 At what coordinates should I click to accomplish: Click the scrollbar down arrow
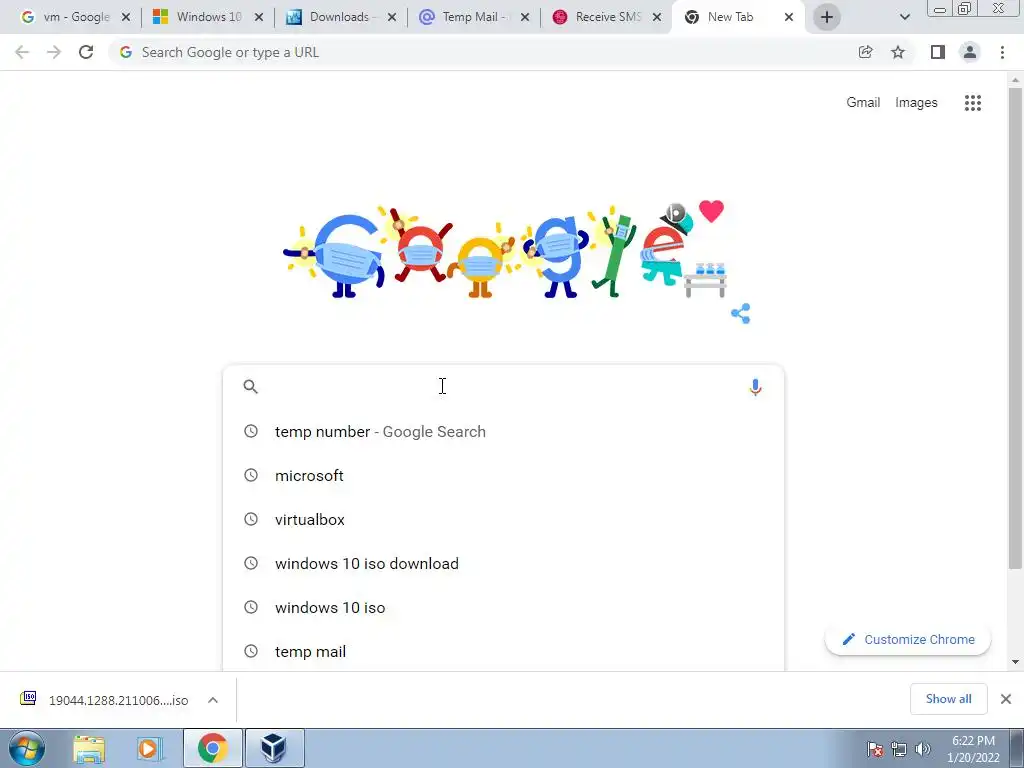click(1015, 662)
